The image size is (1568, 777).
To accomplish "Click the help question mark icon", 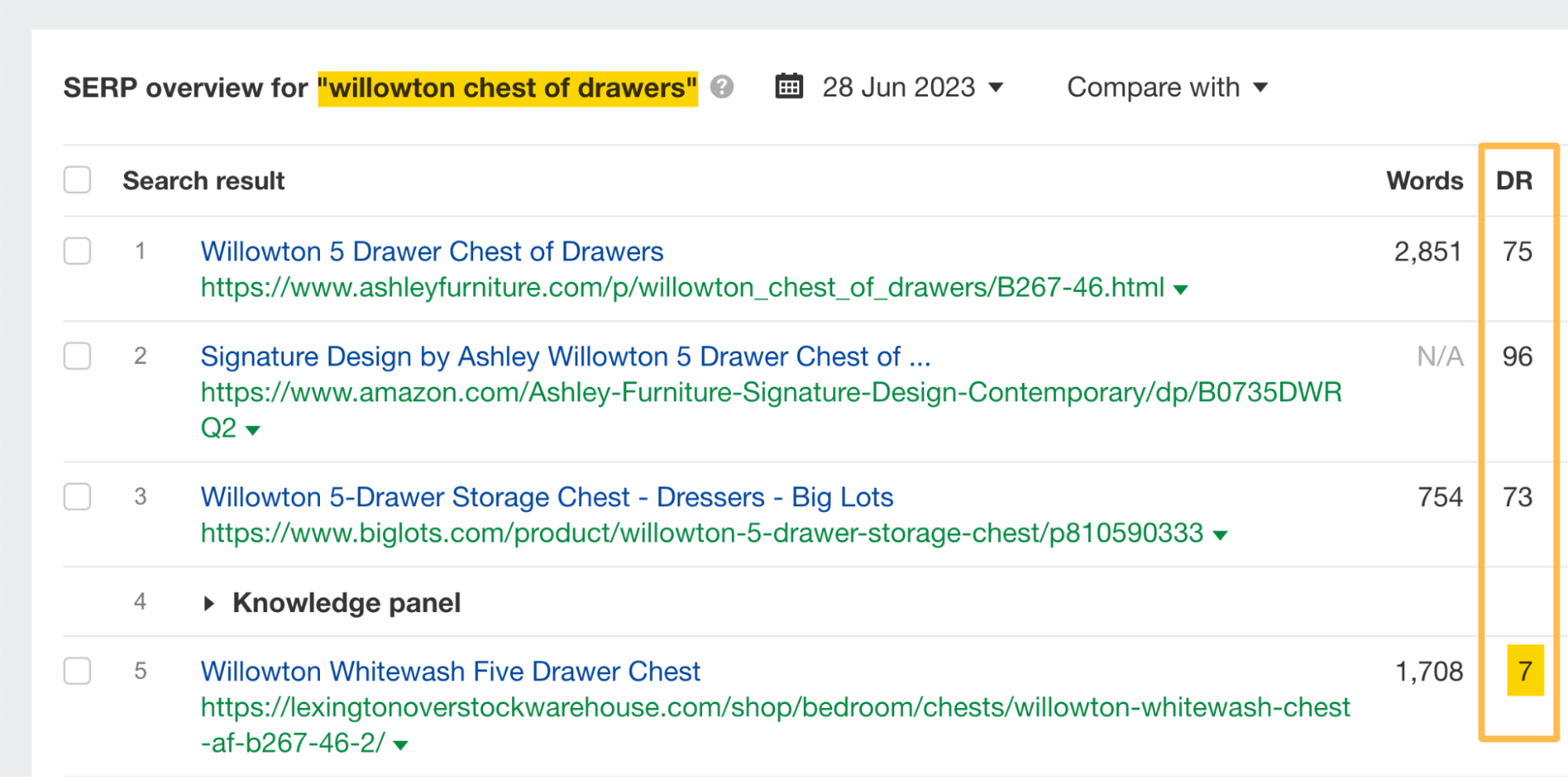I will [721, 88].
